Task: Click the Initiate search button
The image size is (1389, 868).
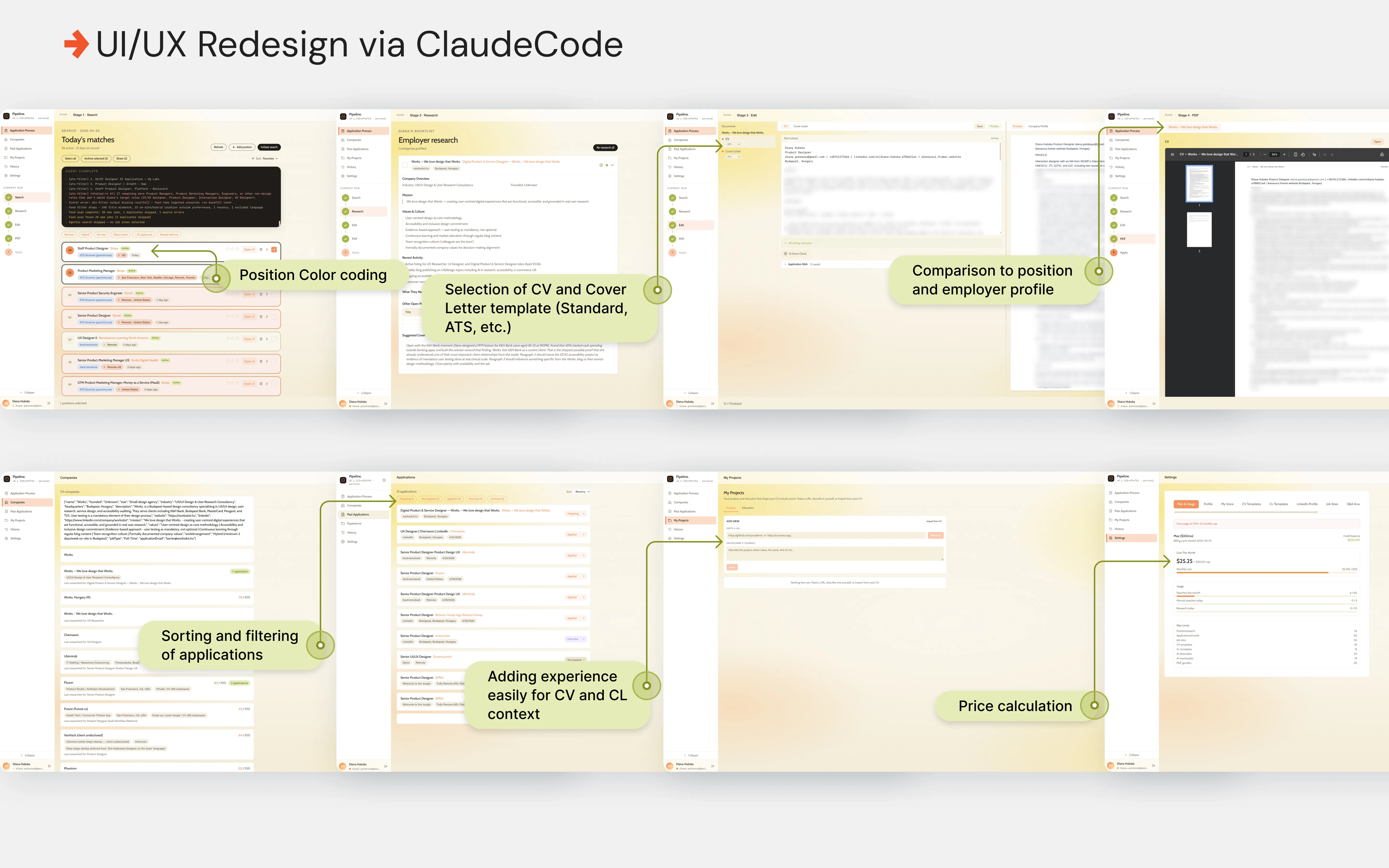Action: tap(269, 147)
